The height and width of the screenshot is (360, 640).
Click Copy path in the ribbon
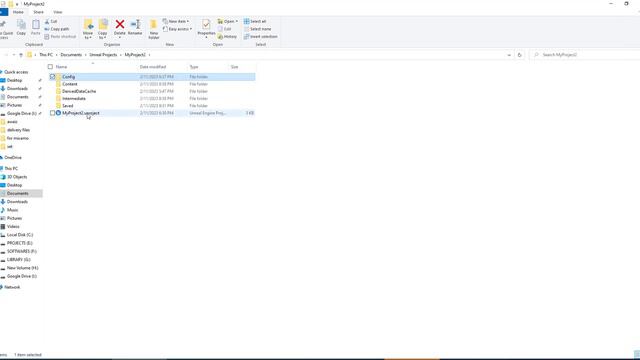(x=57, y=29)
